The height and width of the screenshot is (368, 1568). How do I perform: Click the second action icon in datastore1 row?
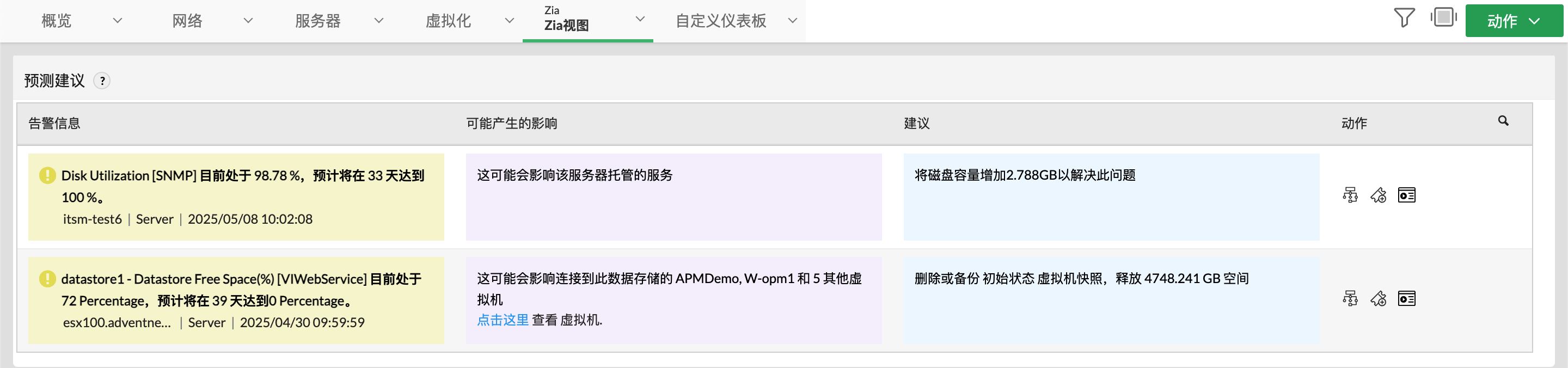tap(1378, 299)
